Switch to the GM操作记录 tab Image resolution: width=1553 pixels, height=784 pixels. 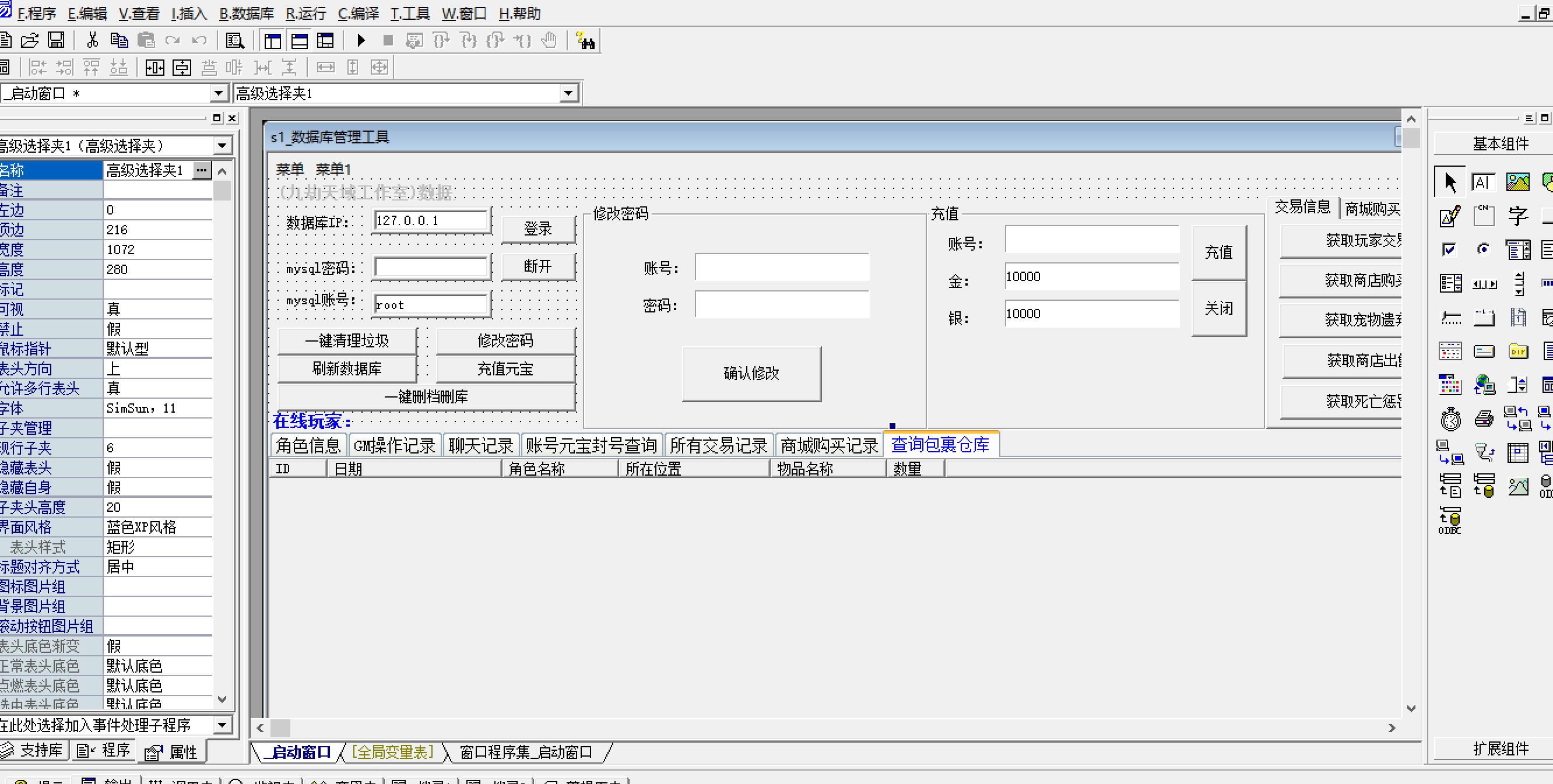(x=395, y=446)
